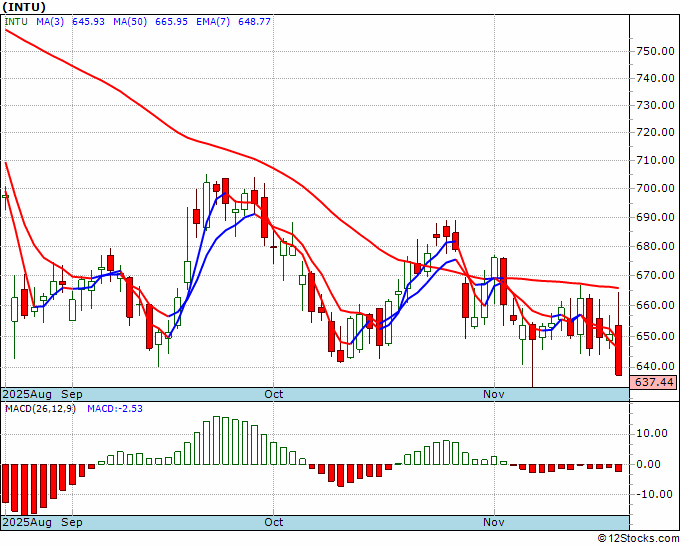Click the Nov label on price chart axis
The image size is (680, 546).
(x=494, y=394)
